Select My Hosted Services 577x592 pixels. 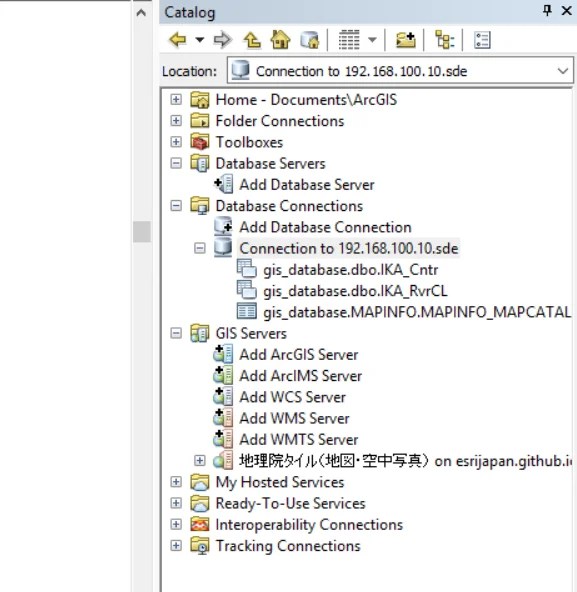[x=280, y=482]
